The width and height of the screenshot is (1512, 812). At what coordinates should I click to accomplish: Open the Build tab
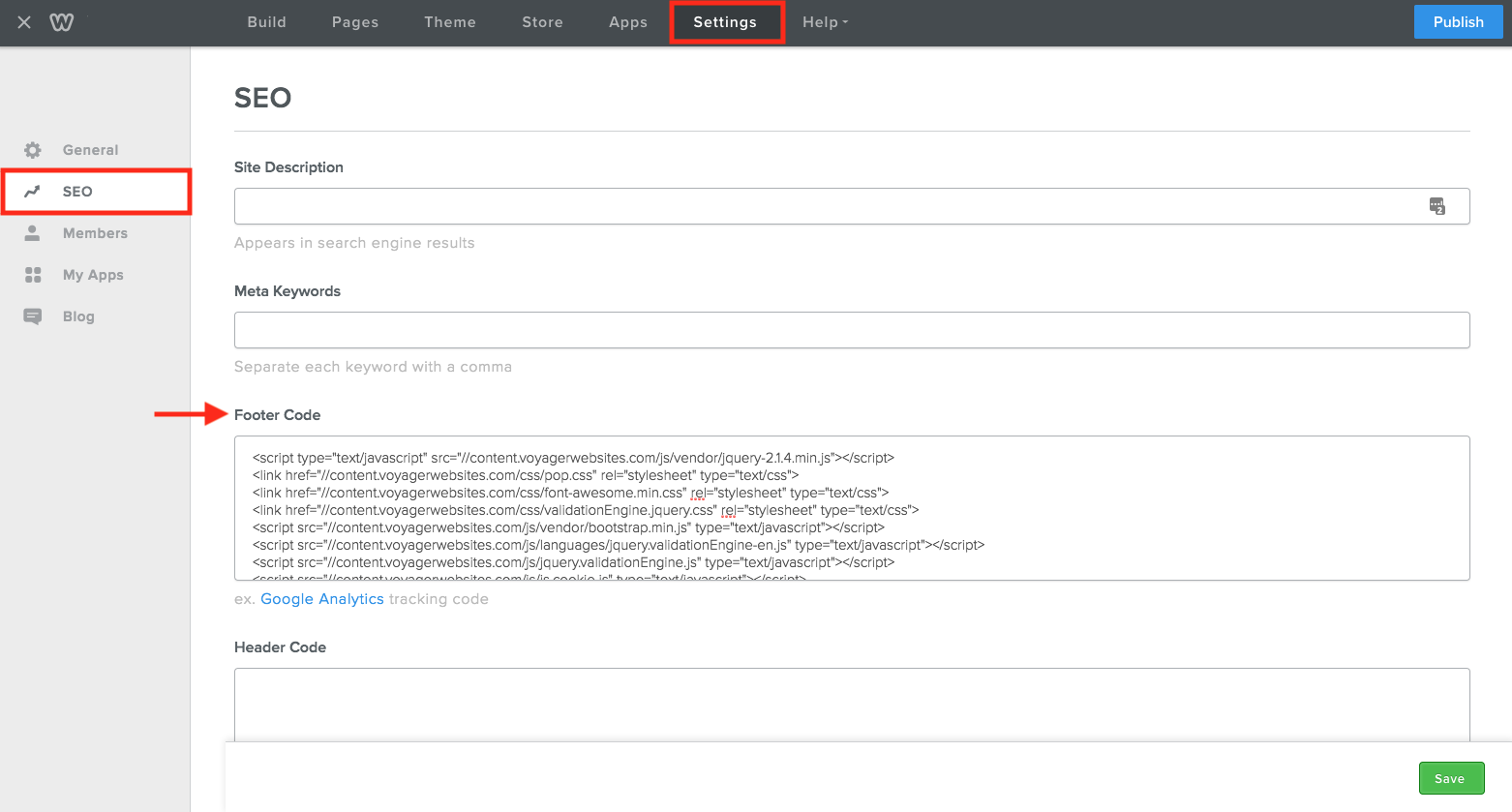[x=267, y=22]
